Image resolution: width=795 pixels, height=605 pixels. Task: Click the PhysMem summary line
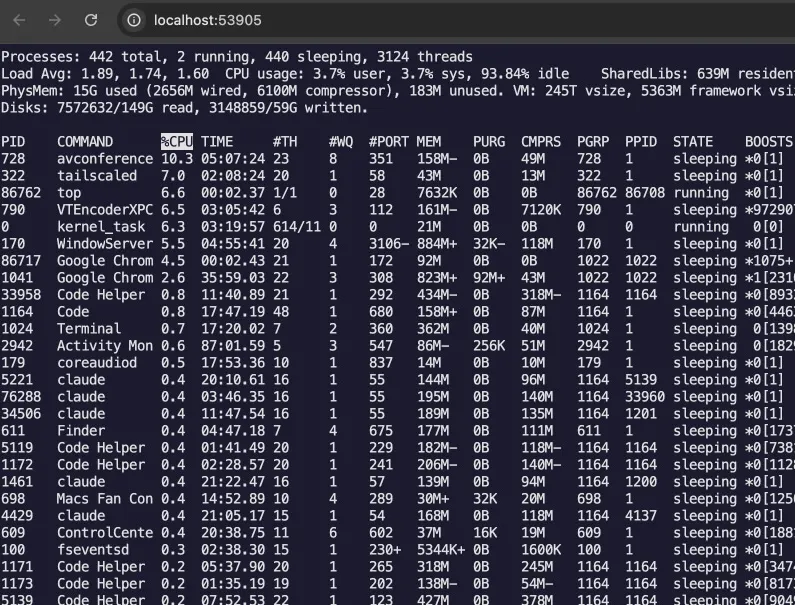tap(398, 91)
